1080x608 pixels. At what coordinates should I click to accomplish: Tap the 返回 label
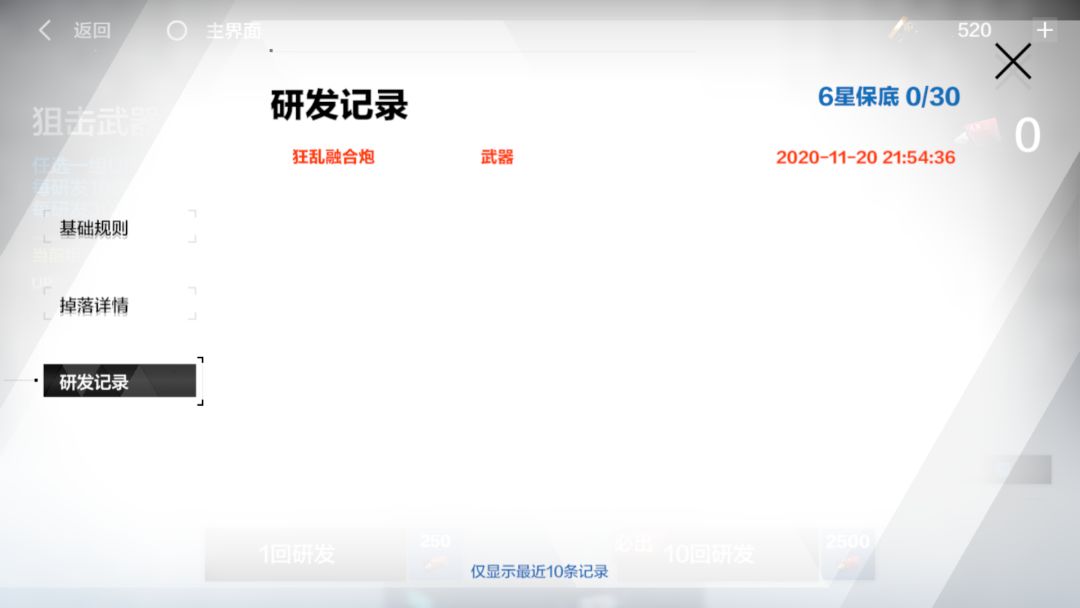(92, 30)
